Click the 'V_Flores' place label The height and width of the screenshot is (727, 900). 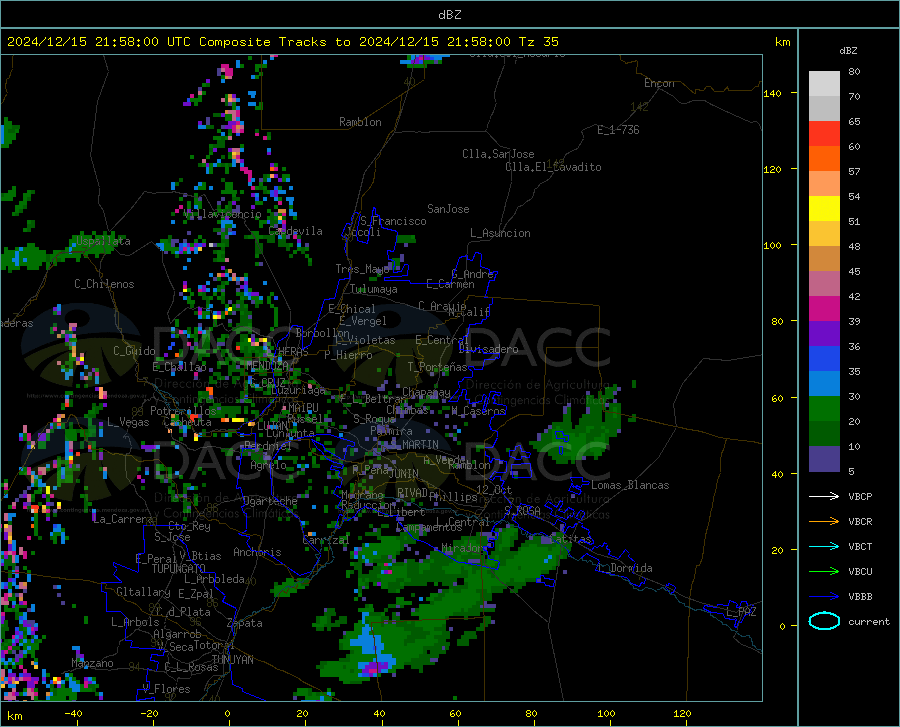coord(166,689)
